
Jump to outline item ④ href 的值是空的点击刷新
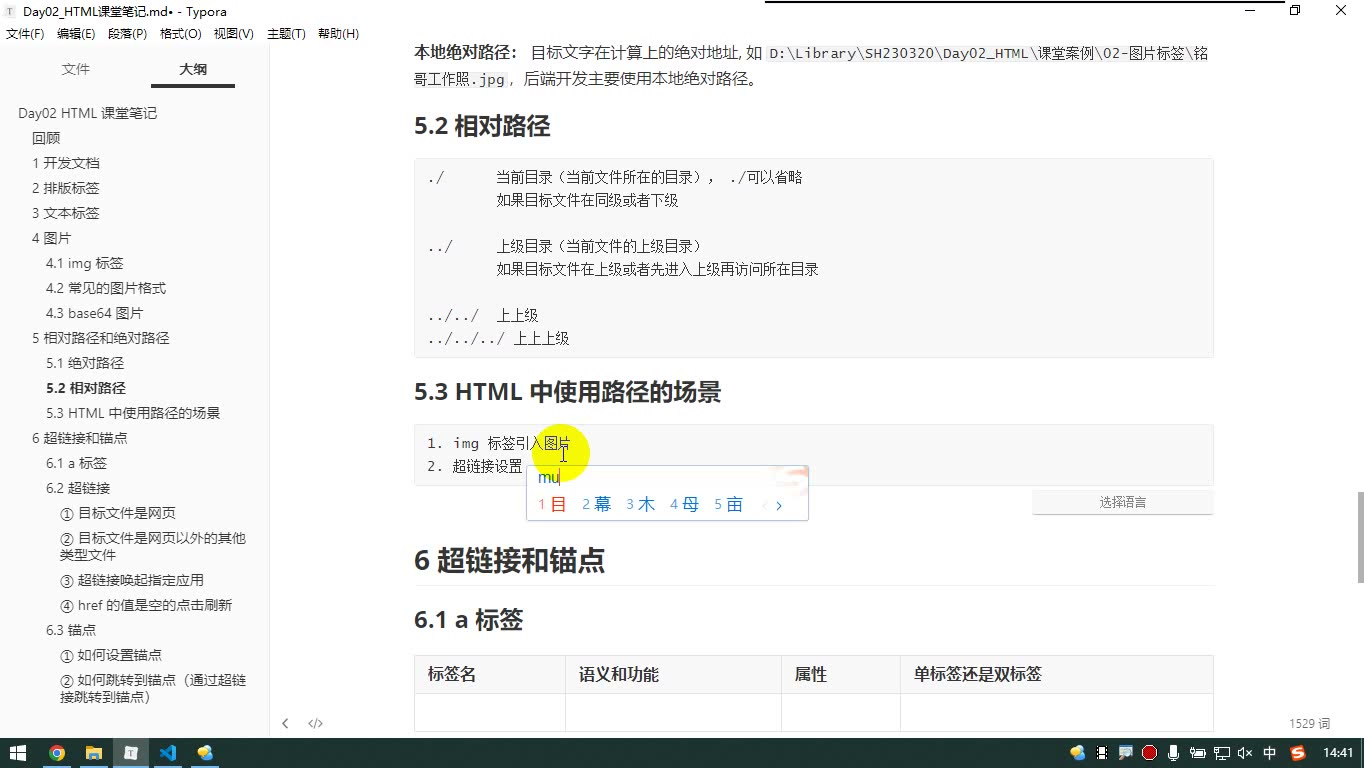click(147, 605)
